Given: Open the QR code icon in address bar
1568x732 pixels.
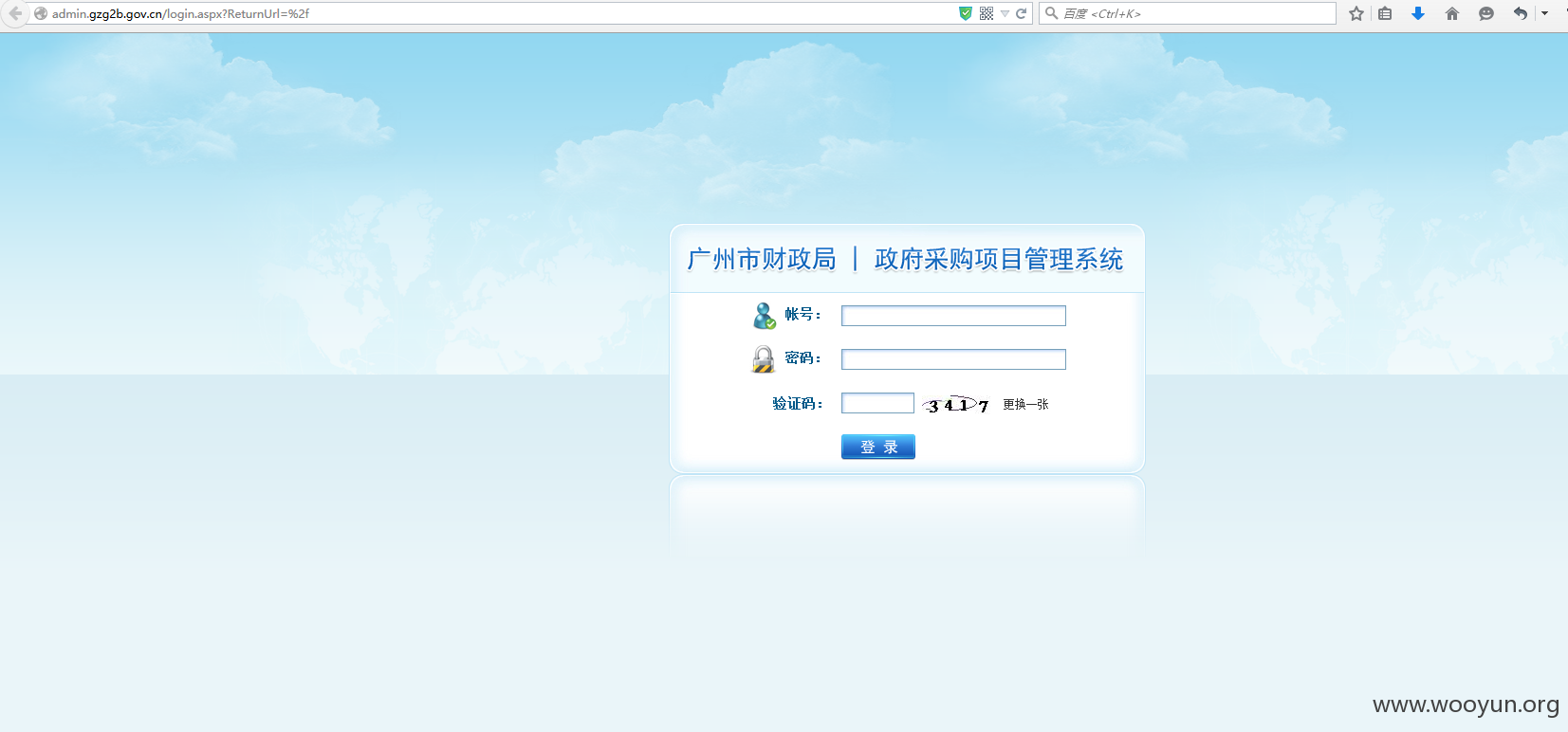Looking at the screenshot, I should pos(987,13).
